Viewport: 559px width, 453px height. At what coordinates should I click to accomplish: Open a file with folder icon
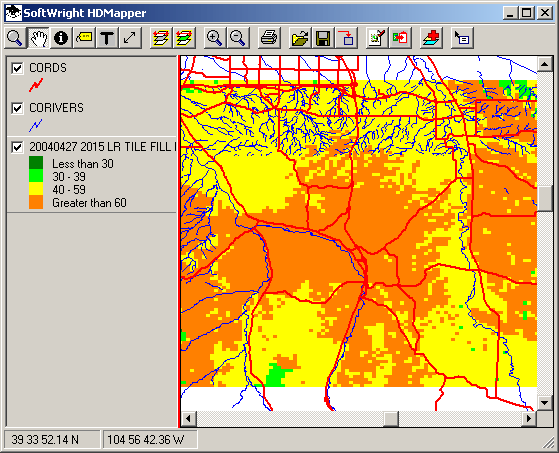pyautogui.click(x=300, y=38)
